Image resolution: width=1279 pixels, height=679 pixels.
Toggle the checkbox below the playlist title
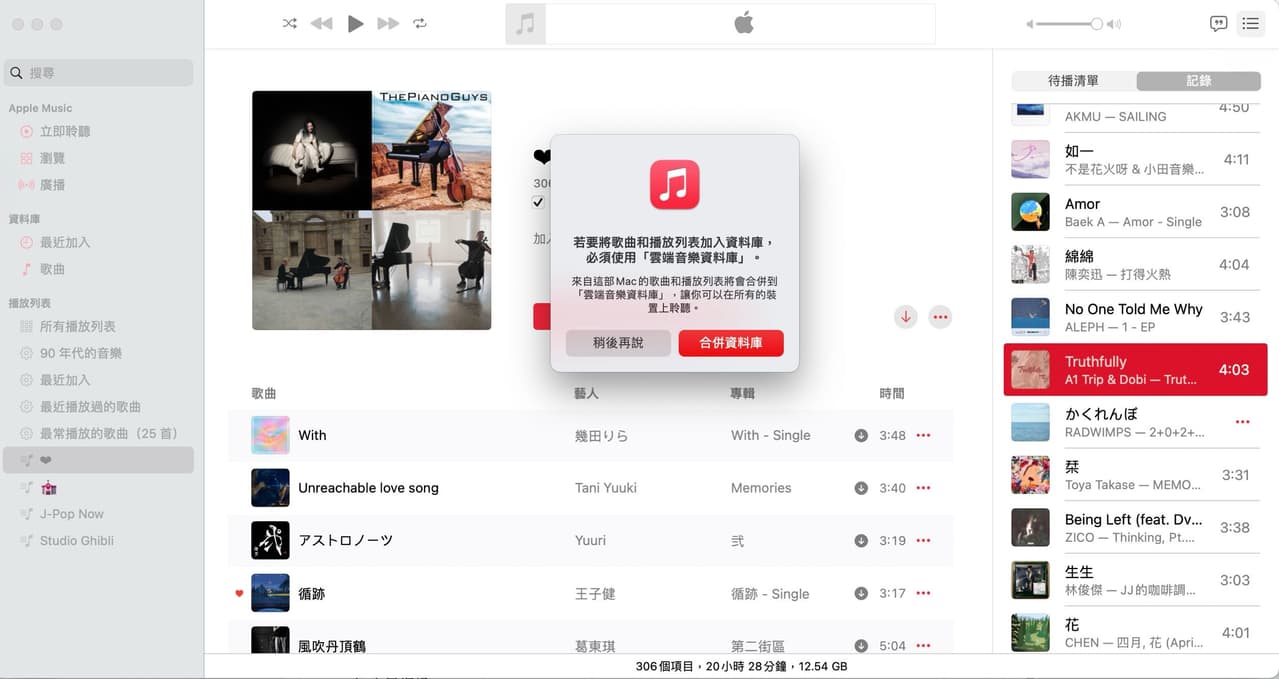(x=538, y=202)
